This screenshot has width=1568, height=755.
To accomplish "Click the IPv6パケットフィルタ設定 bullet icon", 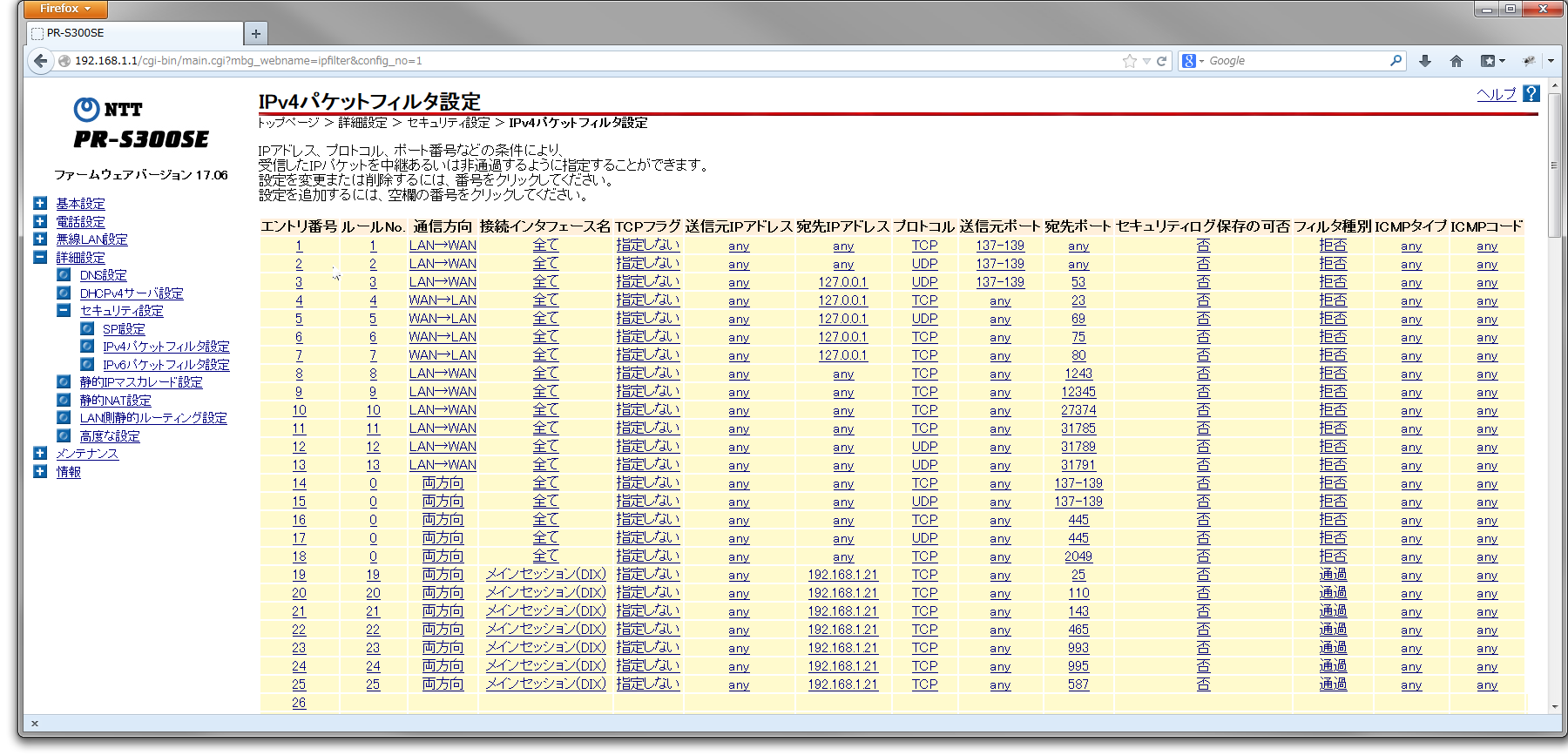I will pos(87,365).
